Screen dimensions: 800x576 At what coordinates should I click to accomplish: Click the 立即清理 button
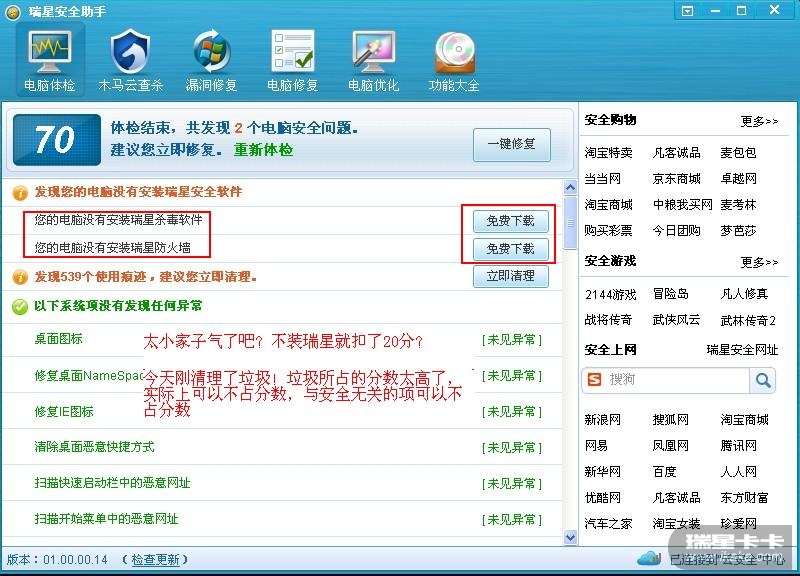[x=511, y=276]
